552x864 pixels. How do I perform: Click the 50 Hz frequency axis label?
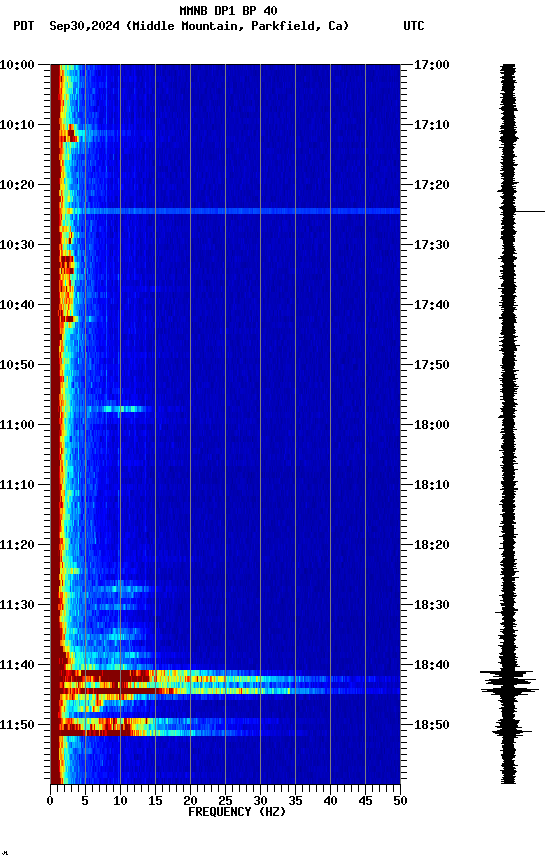(401, 801)
